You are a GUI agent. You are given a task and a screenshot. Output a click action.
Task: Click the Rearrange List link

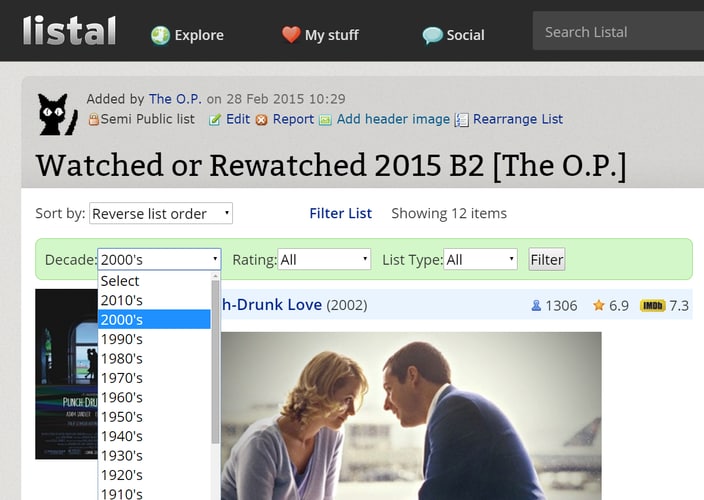[x=518, y=119]
